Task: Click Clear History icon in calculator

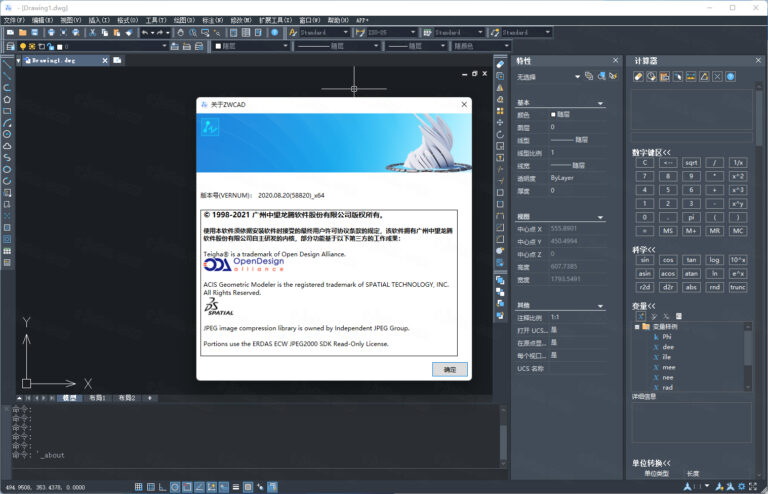Action: click(651, 77)
